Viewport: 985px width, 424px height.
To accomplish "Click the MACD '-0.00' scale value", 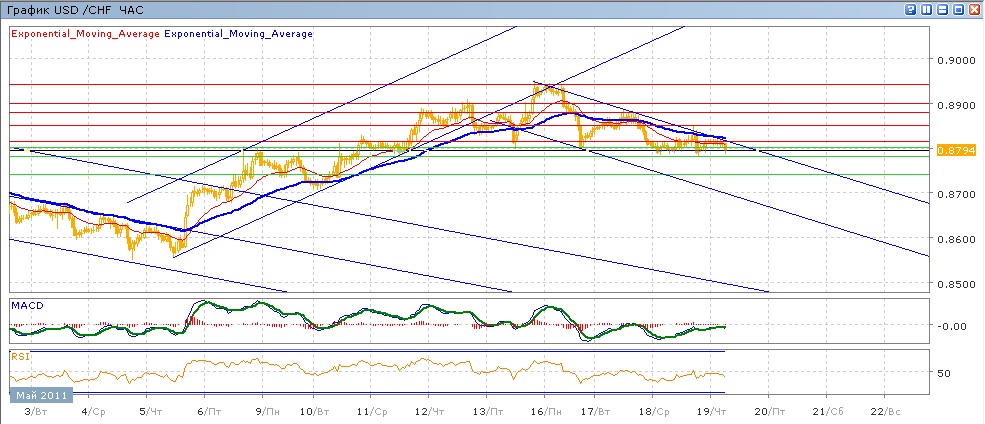I will 951,326.
